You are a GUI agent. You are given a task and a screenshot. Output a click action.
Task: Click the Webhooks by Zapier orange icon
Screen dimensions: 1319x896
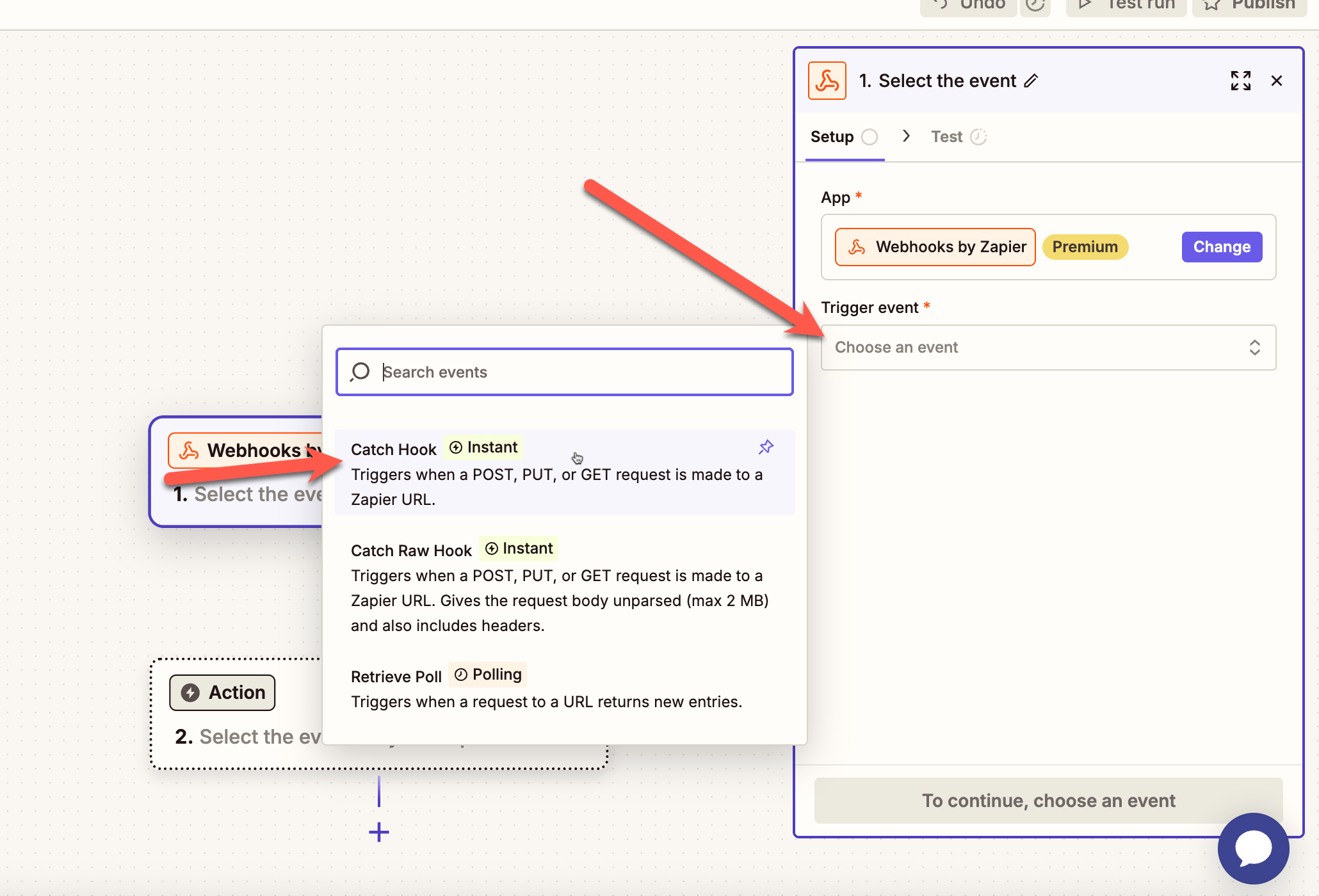pos(827,81)
